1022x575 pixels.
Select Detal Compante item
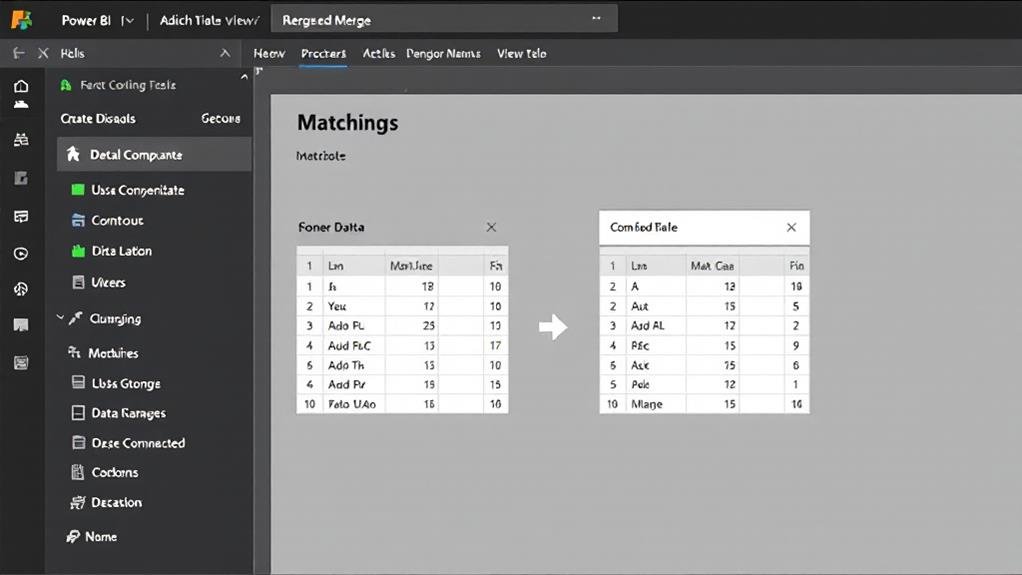pyautogui.click(x=154, y=155)
